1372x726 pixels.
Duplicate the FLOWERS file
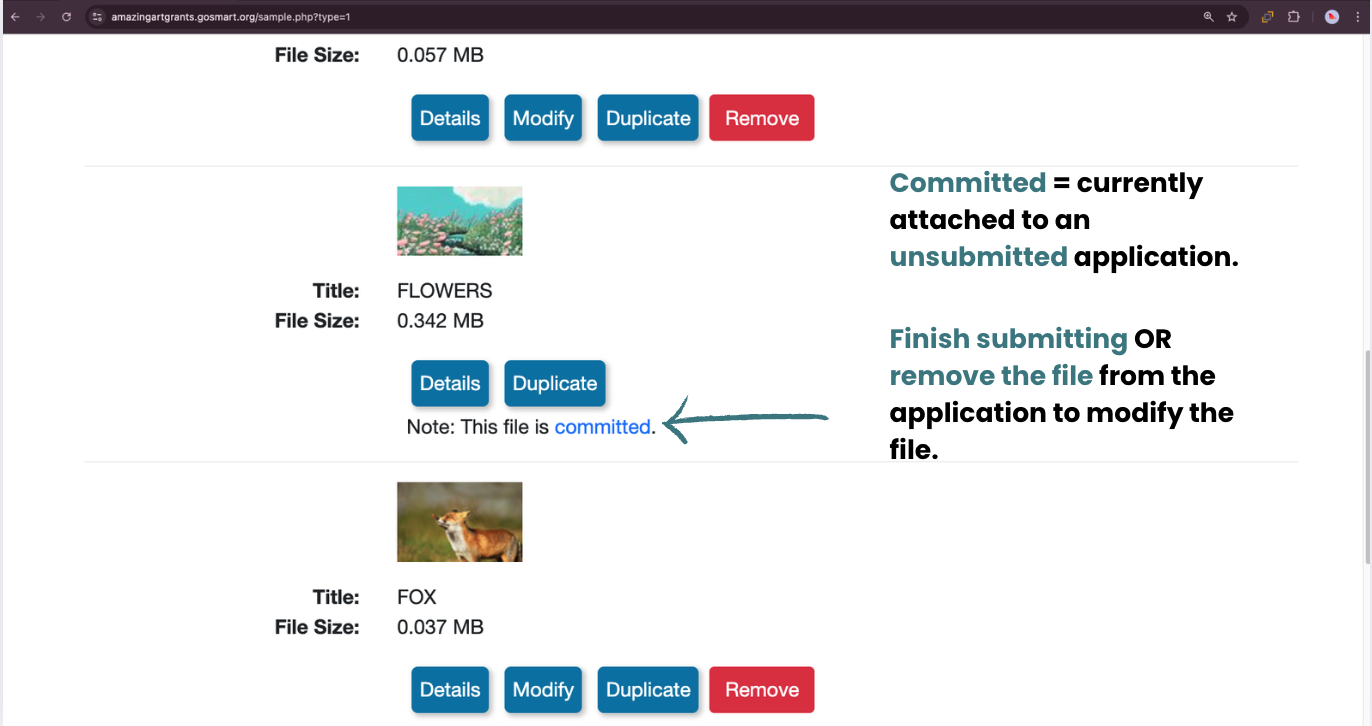(555, 383)
